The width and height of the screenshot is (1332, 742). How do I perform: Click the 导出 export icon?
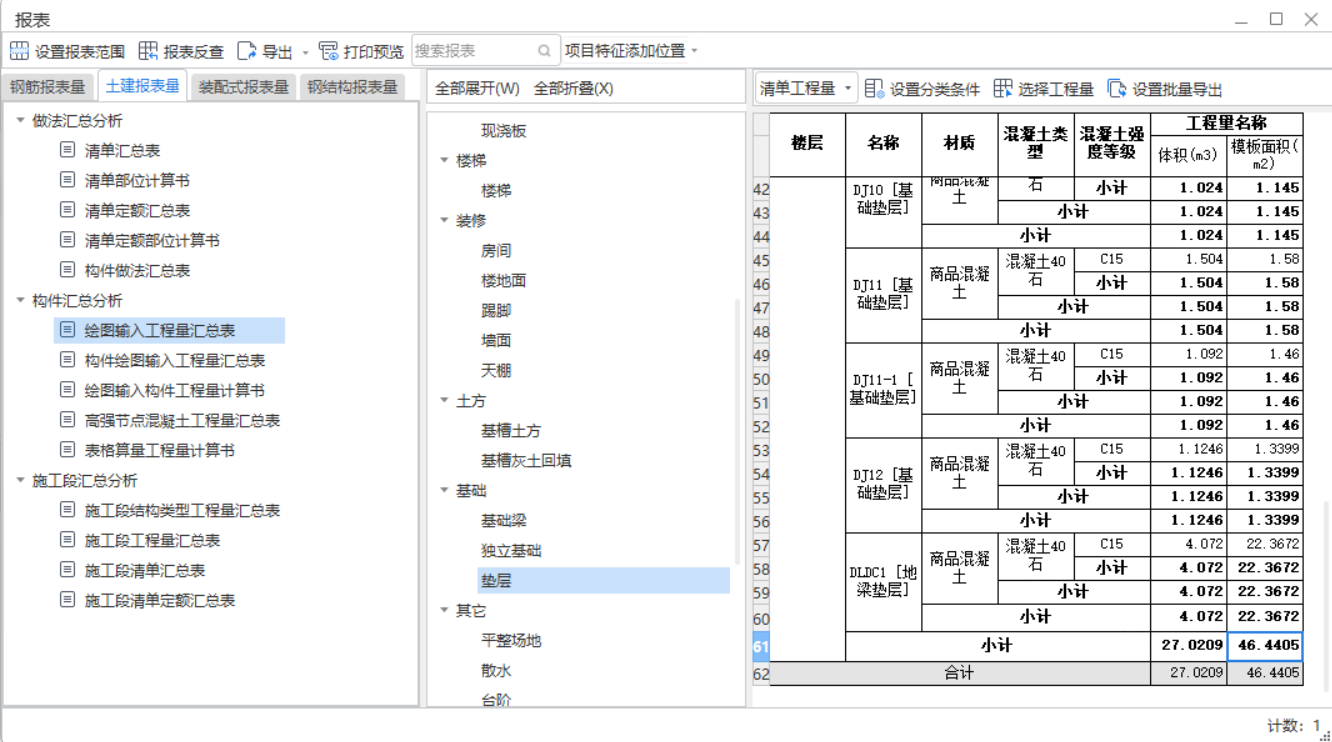[247, 51]
